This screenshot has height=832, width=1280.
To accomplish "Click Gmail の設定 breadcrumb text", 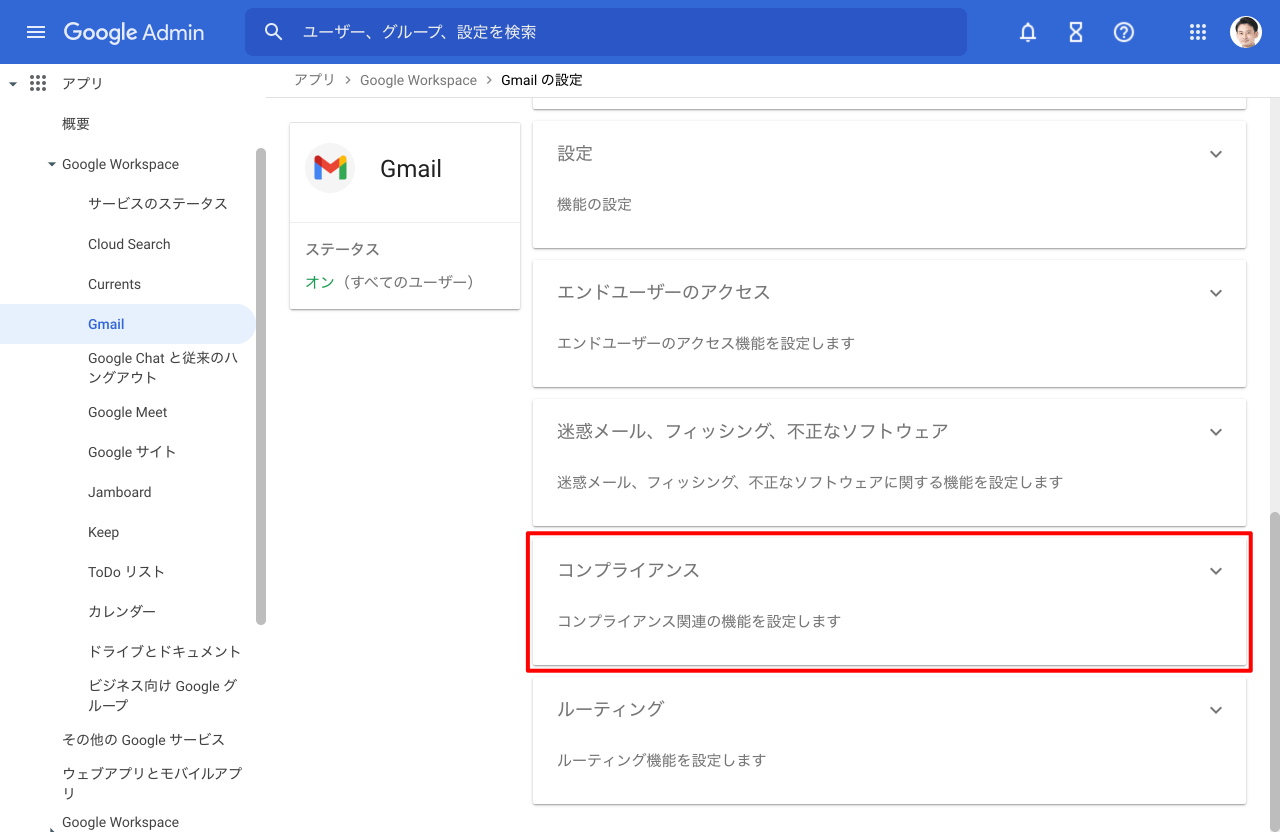I will (x=541, y=80).
